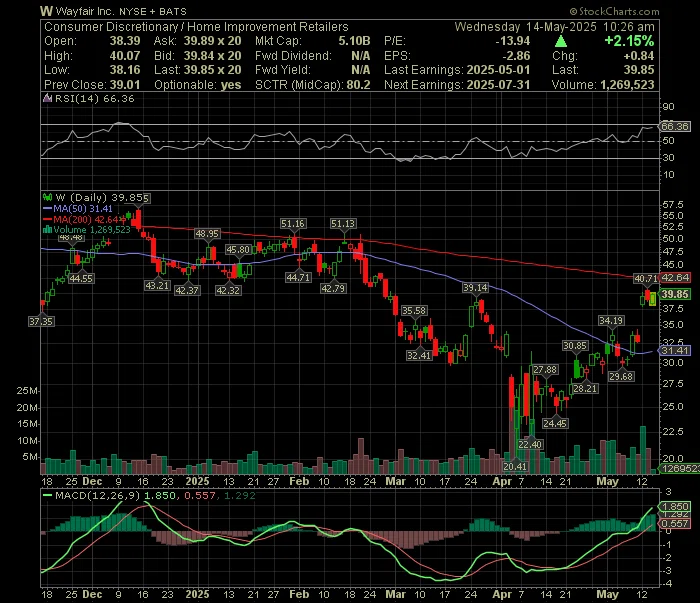700x603 pixels.
Task: Click the 32.41 low price label
Action: (419, 356)
